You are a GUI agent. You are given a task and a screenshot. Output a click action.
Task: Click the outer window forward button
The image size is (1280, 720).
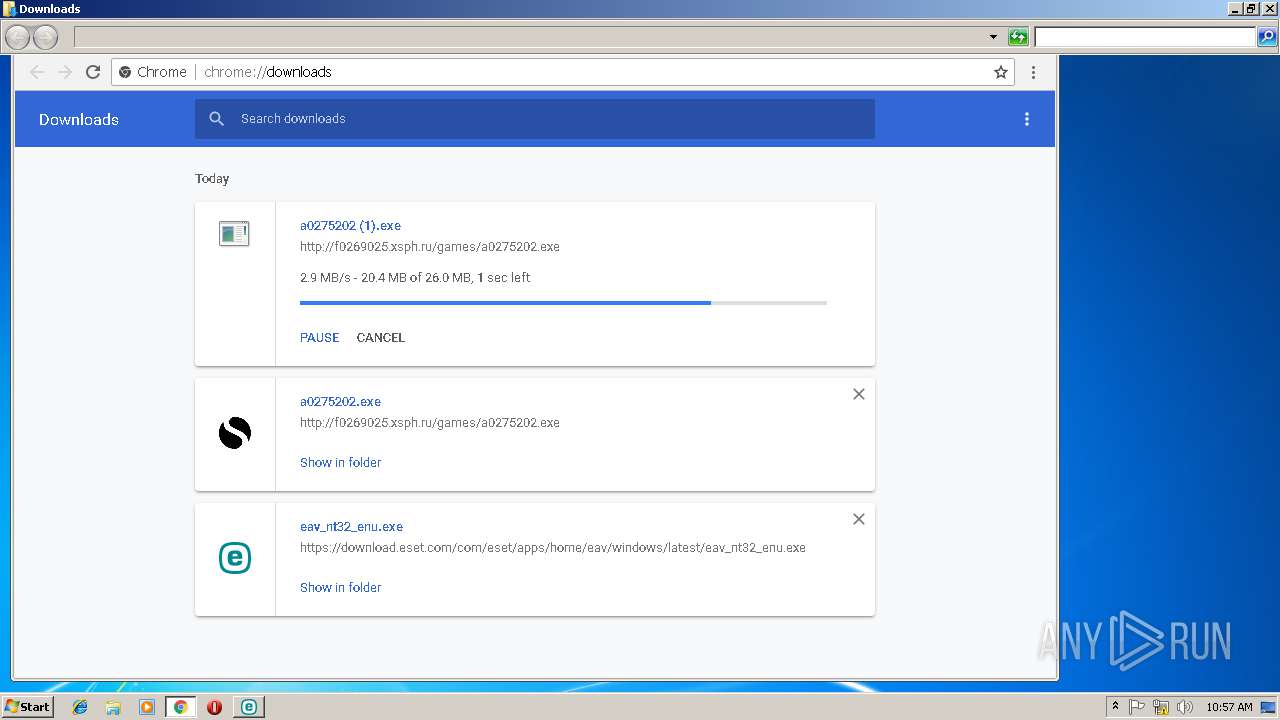[x=46, y=38]
